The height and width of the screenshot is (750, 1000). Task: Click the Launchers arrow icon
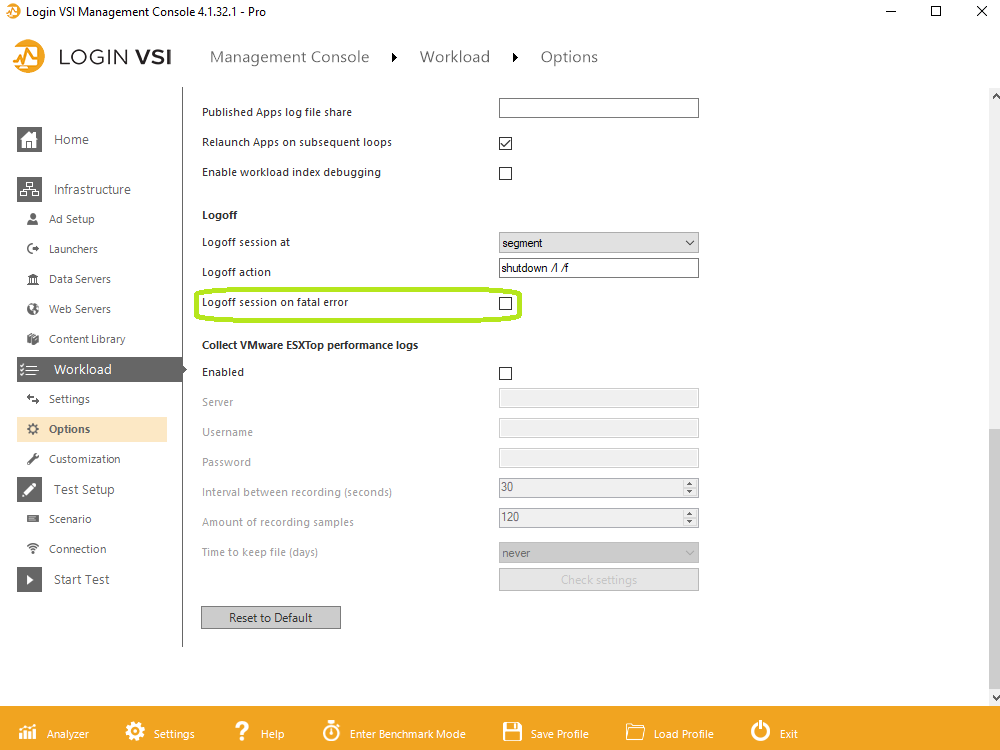33,249
